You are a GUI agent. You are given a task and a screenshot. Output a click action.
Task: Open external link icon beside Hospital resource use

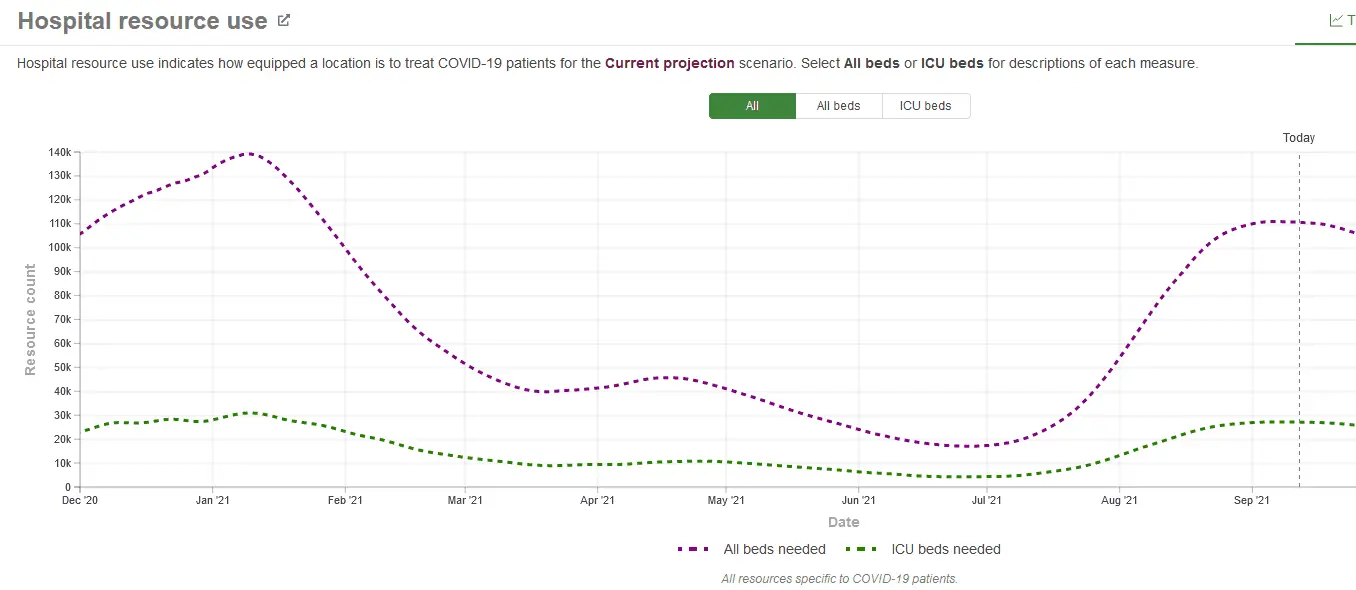click(284, 20)
